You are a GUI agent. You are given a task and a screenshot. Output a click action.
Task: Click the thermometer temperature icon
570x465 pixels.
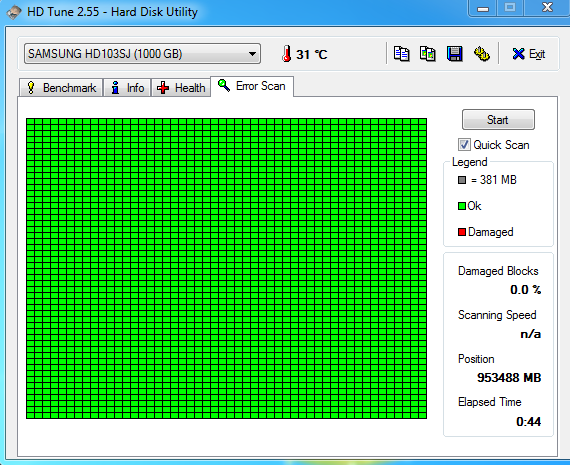(x=286, y=53)
